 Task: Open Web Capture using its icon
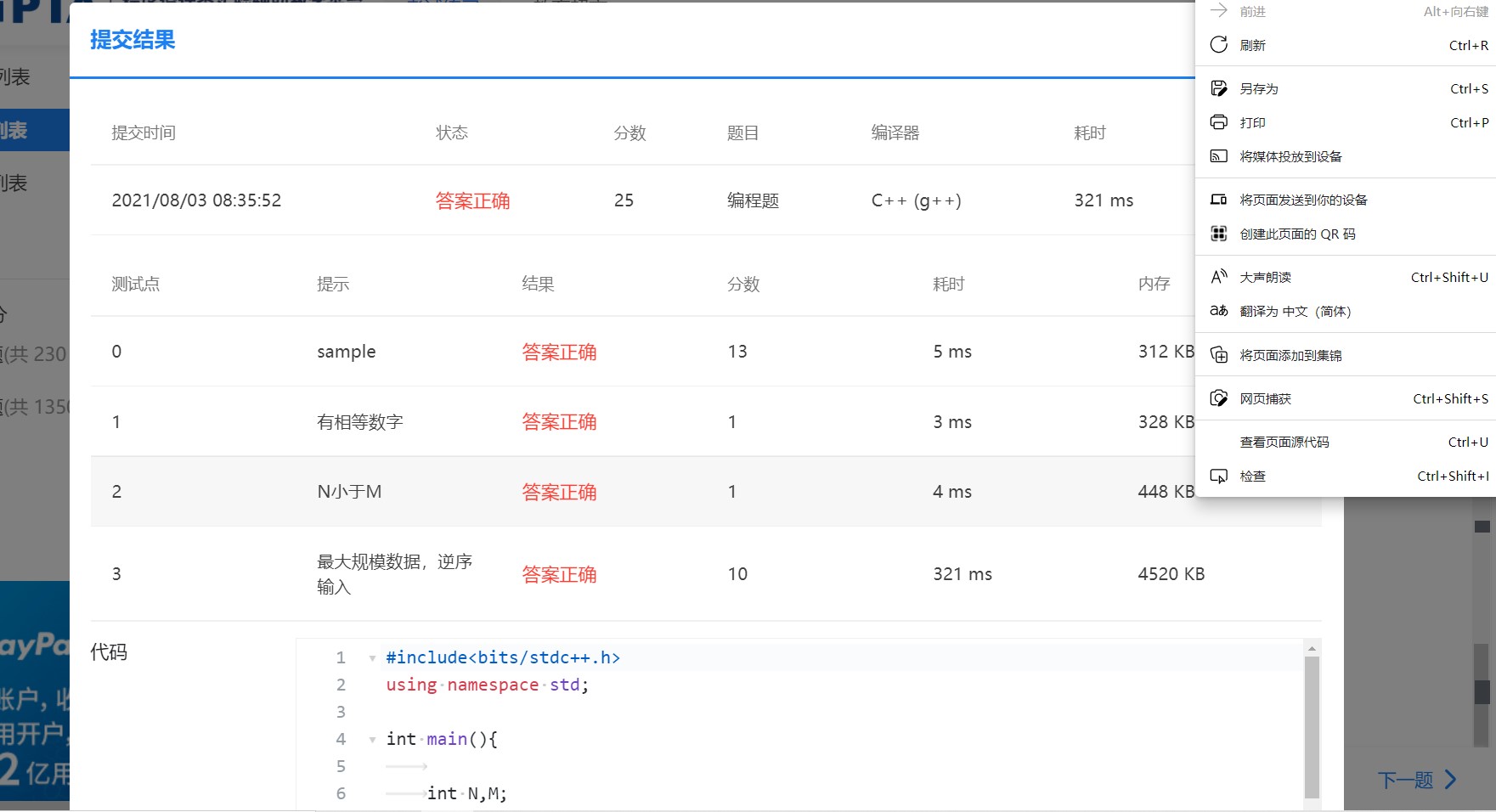coord(1220,398)
